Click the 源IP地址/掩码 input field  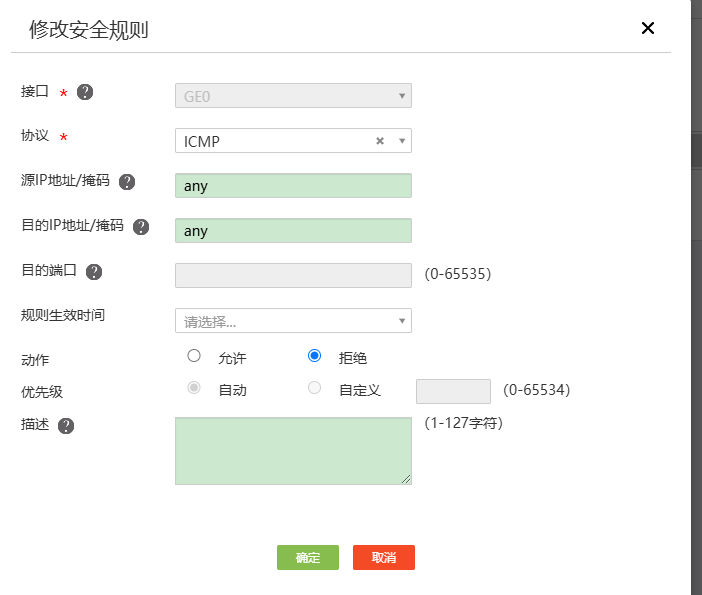pos(292,186)
